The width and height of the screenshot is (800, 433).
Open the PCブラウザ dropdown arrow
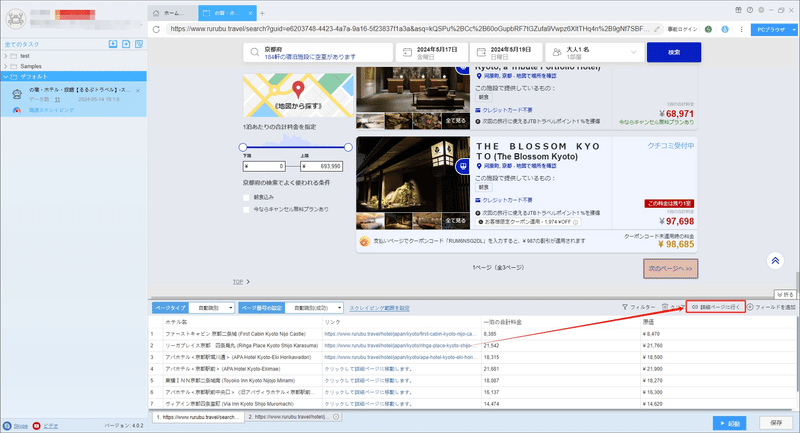[x=794, y=30]
